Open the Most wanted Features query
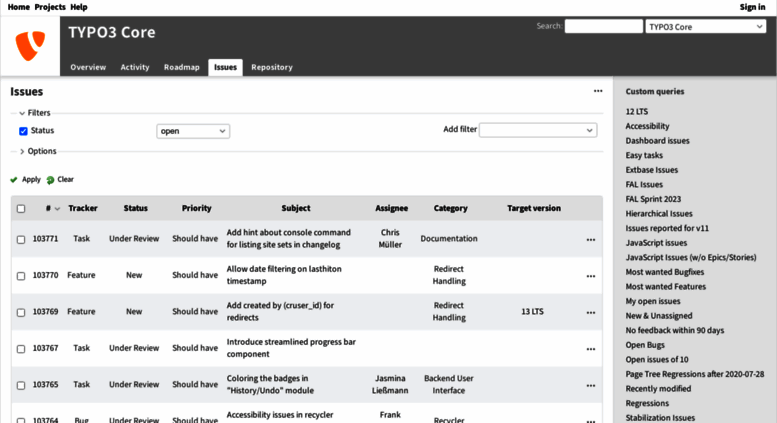 click(666, 287)
